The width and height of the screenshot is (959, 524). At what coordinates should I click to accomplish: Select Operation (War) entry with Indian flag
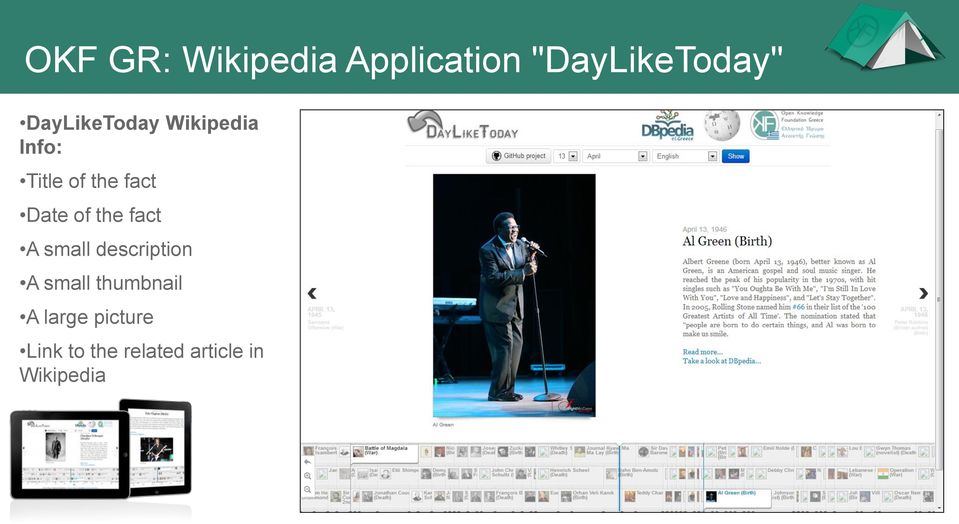coord(897,473)
